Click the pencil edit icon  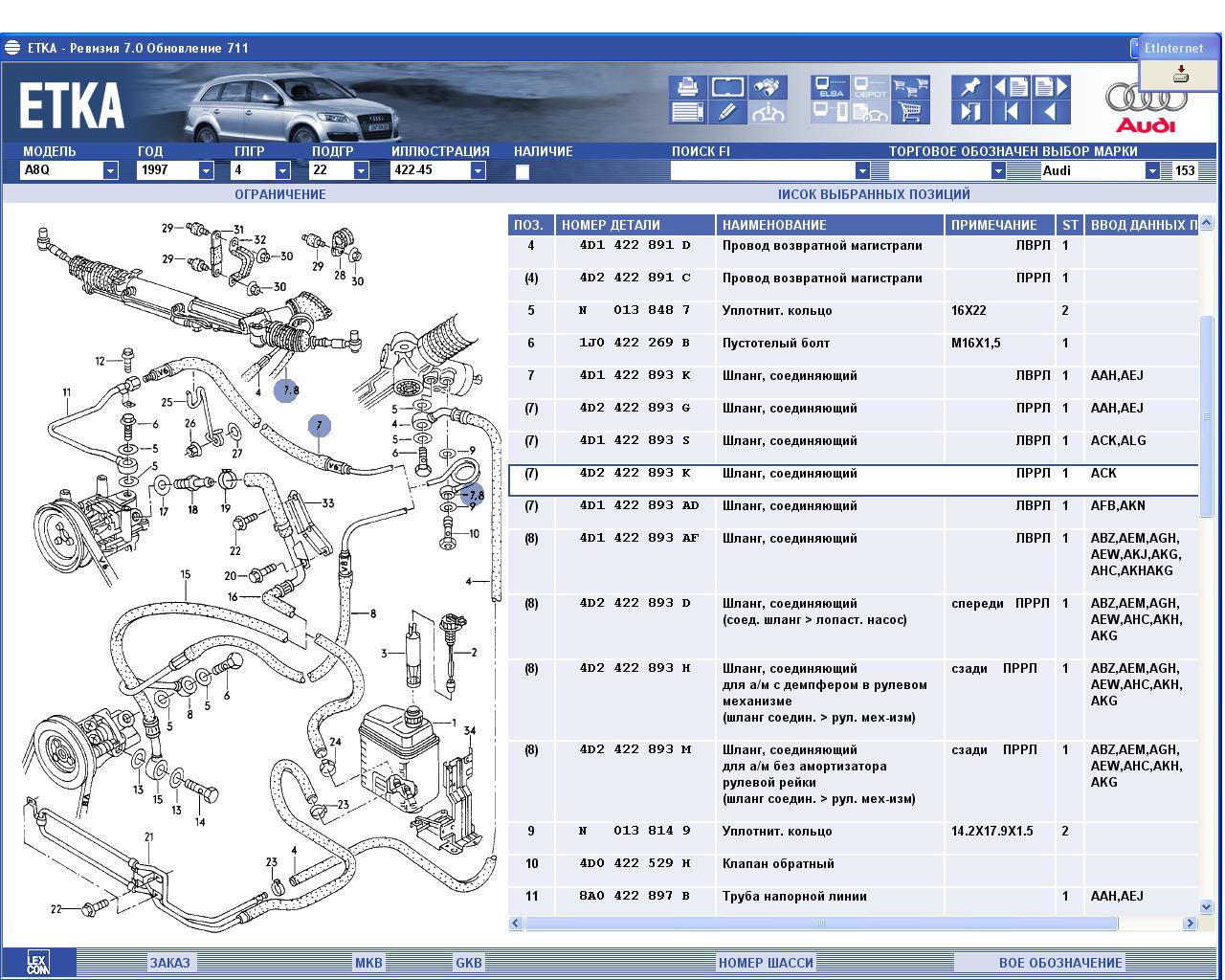(726, 113)
